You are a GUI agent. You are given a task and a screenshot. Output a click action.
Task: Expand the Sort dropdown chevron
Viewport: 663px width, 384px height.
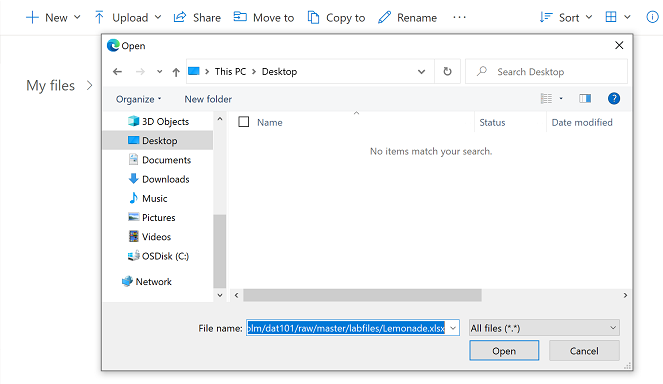[x=589, y=17]
